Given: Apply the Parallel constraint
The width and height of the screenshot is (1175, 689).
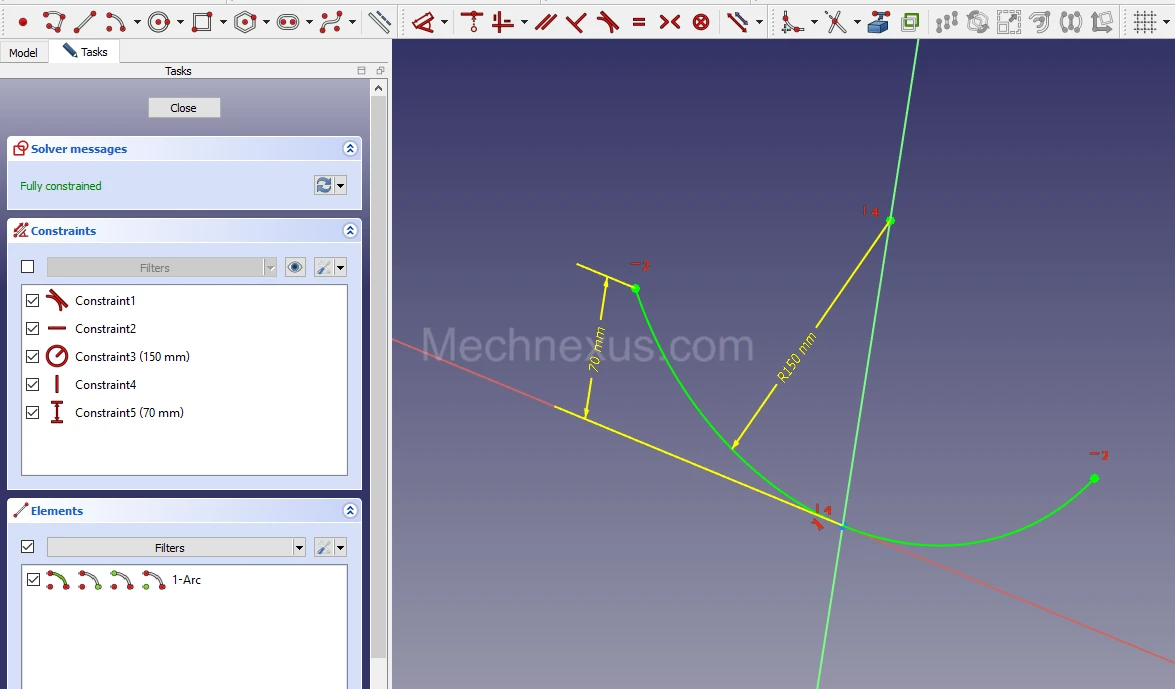Looking at the screenshot, I should 546,22.
